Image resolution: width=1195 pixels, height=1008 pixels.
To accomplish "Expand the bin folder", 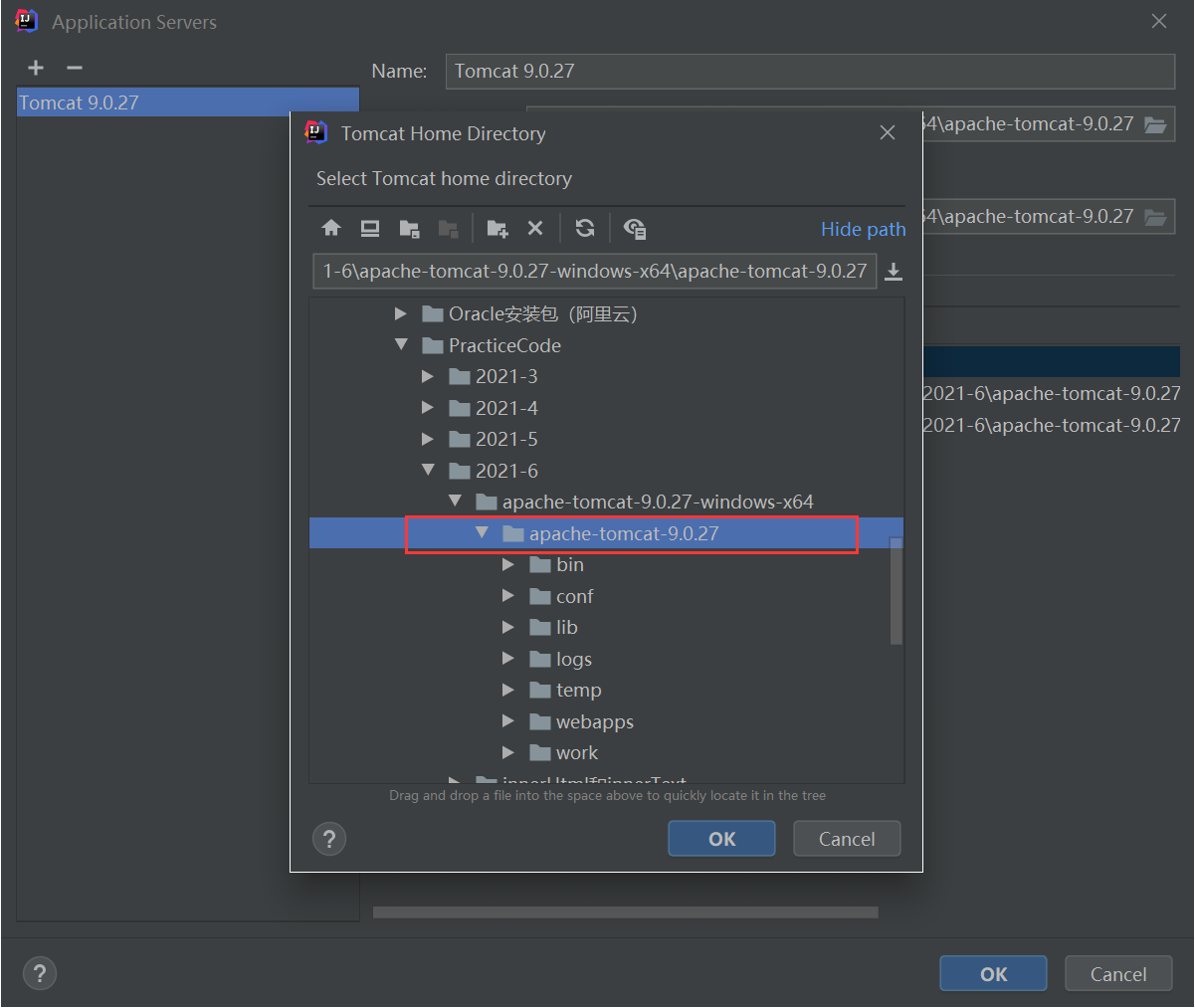I will [x=508, y=564].
